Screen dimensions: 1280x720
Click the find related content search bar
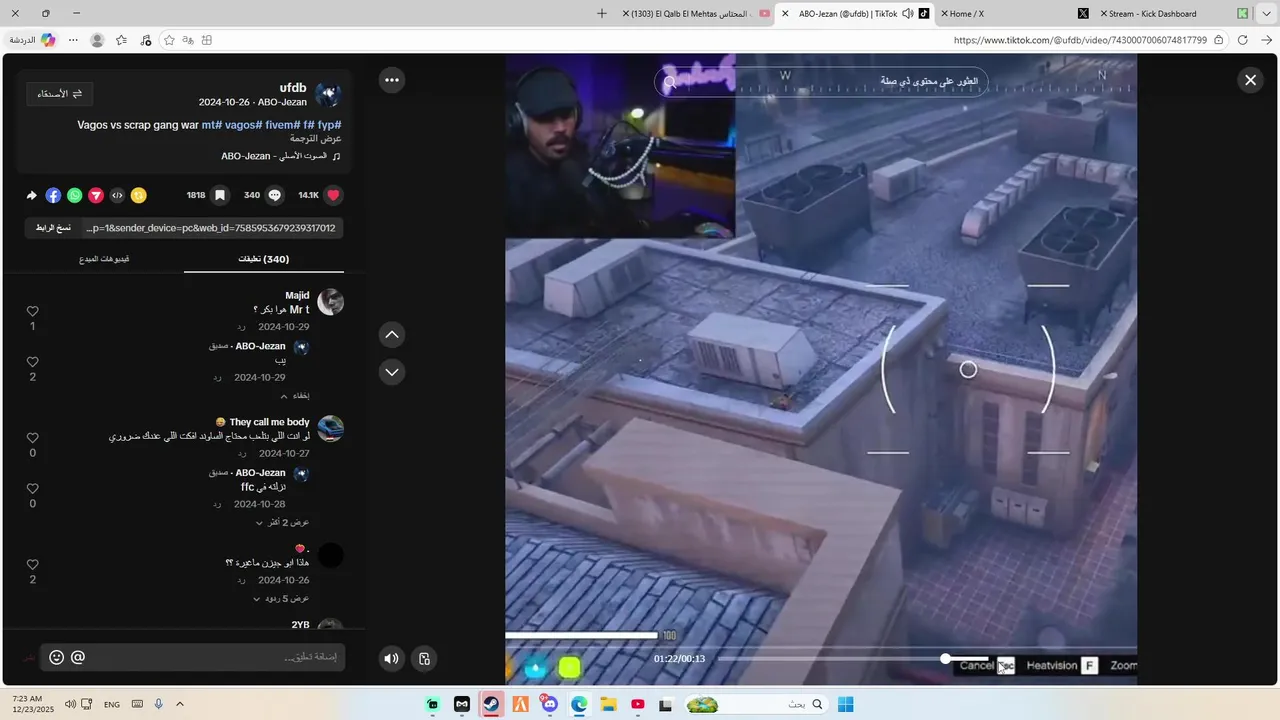pos(821,81)
